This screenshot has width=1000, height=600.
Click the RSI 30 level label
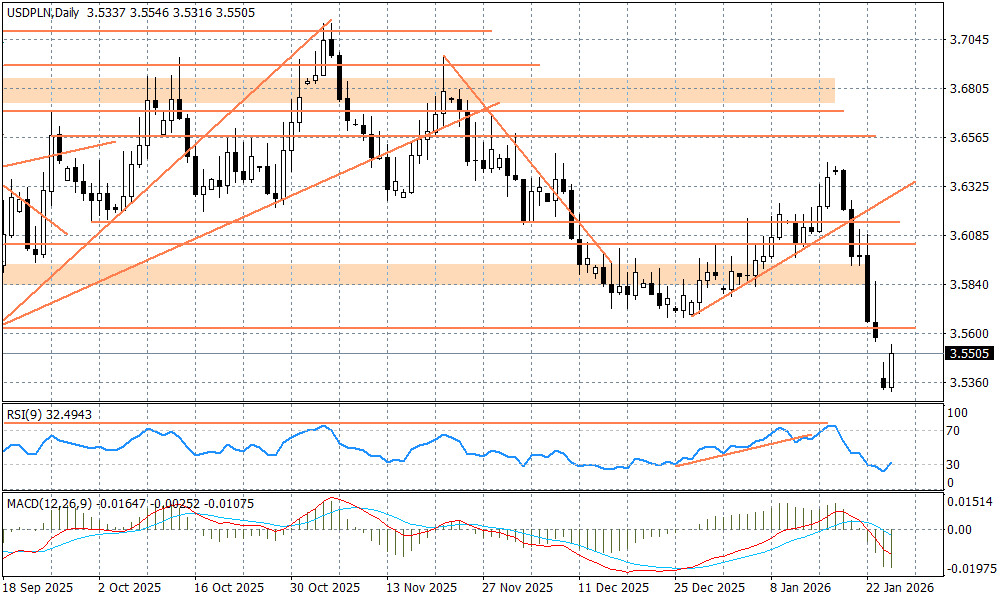click(953, 465)
